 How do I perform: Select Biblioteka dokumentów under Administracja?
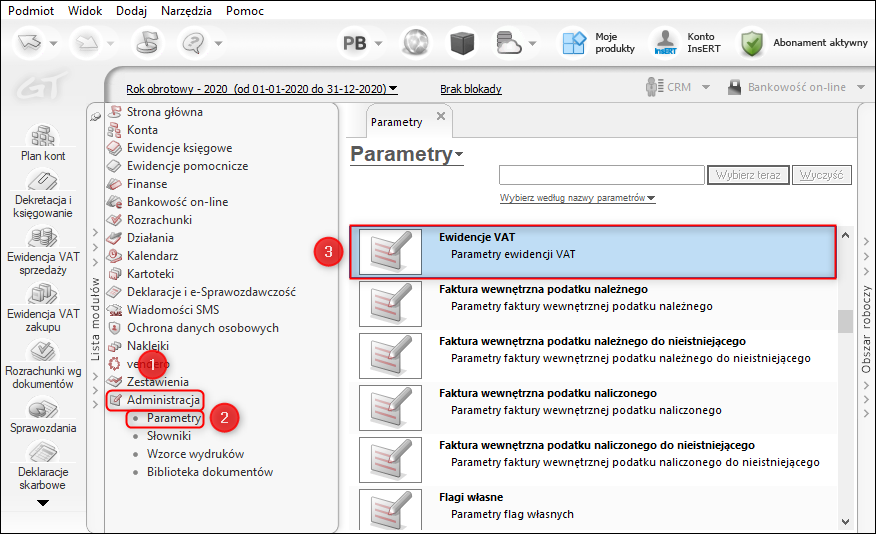coord(210,472)
